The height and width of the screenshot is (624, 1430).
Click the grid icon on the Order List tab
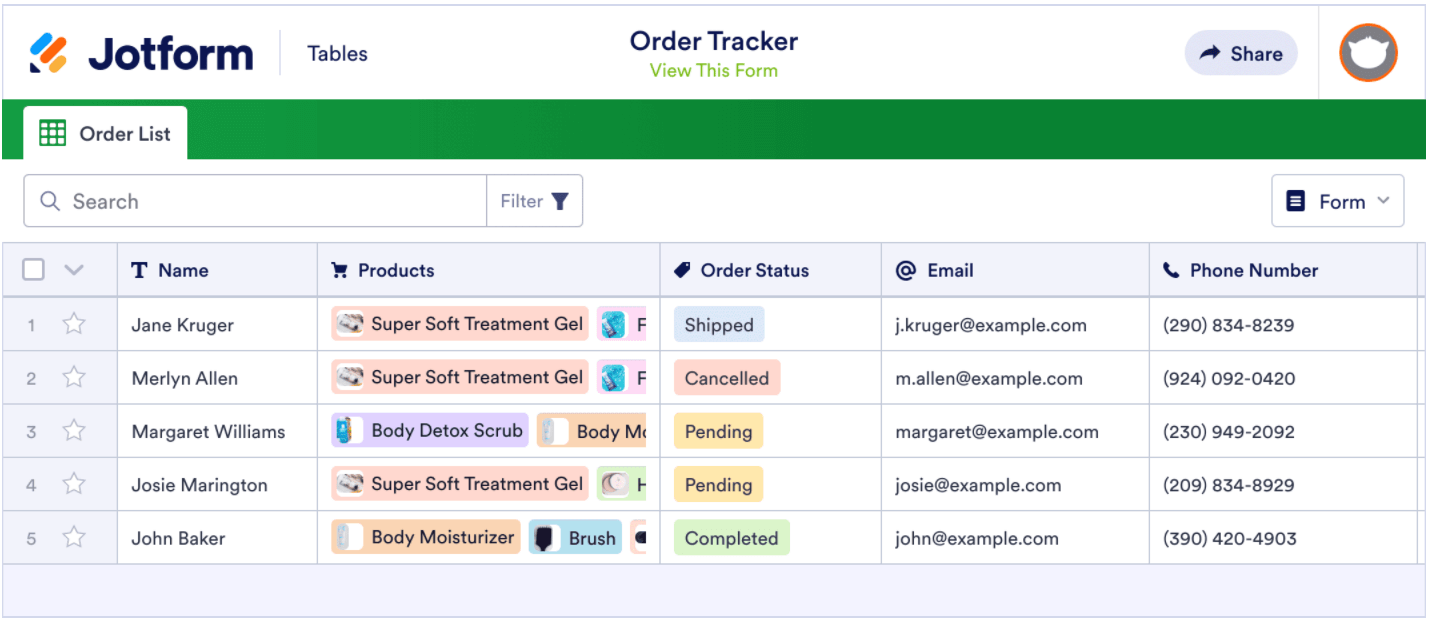(52, 132)
